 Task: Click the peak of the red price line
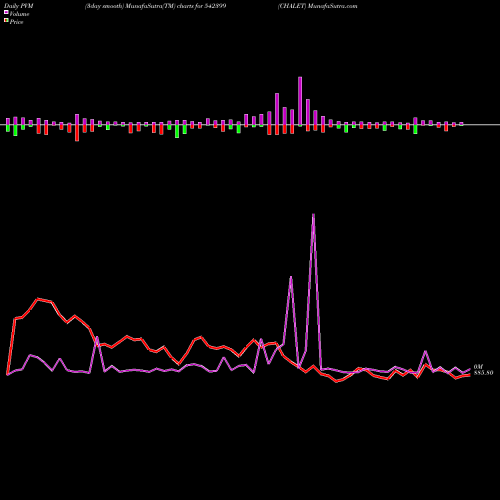(x=38, y=299)
